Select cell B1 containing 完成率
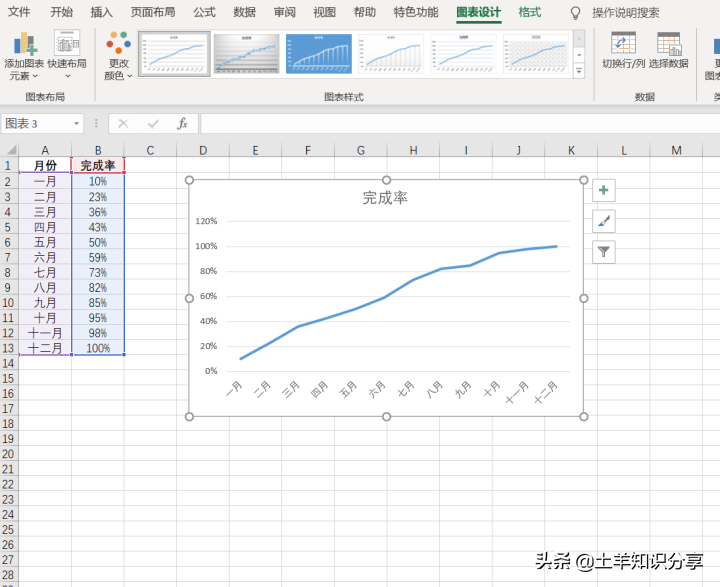Image resolution: width=720 pixels, height=587 pixels. [x=98, y=165]
